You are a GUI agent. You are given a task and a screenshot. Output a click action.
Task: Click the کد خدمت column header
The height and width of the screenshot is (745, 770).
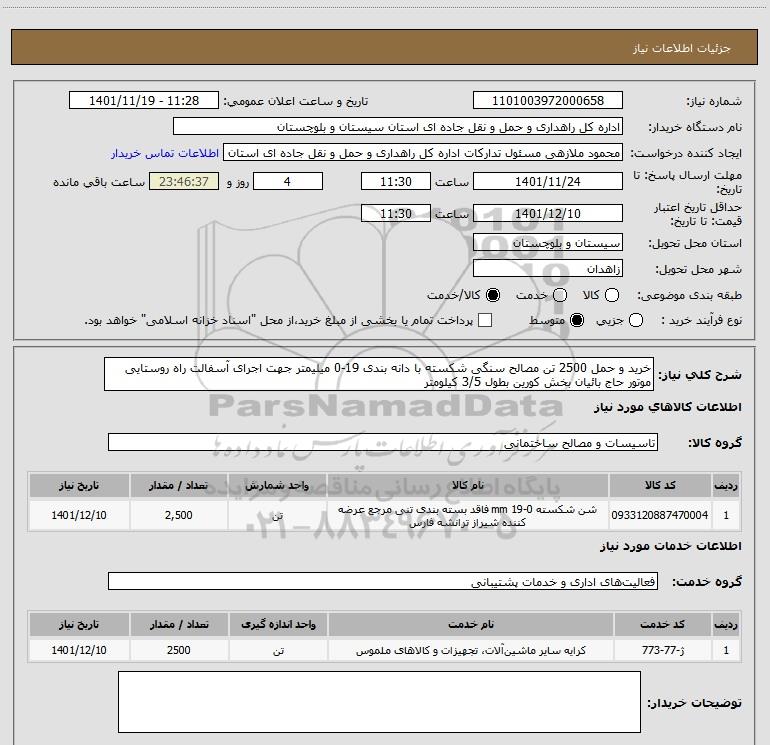coord(663,625)
